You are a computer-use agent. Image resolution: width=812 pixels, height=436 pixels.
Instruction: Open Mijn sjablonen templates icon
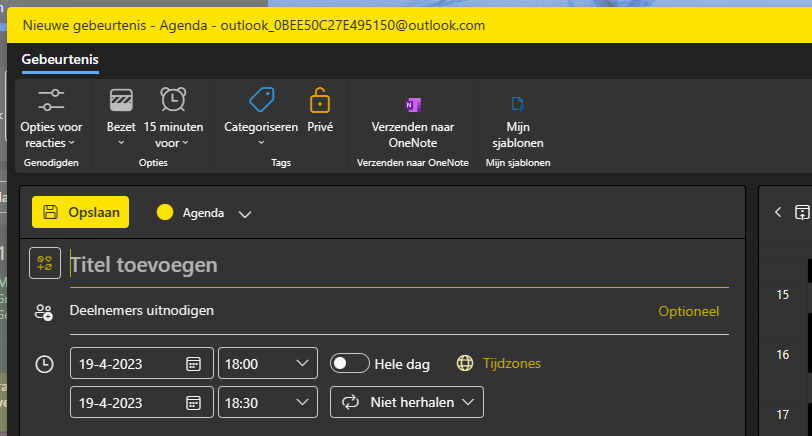coord(517,104)
